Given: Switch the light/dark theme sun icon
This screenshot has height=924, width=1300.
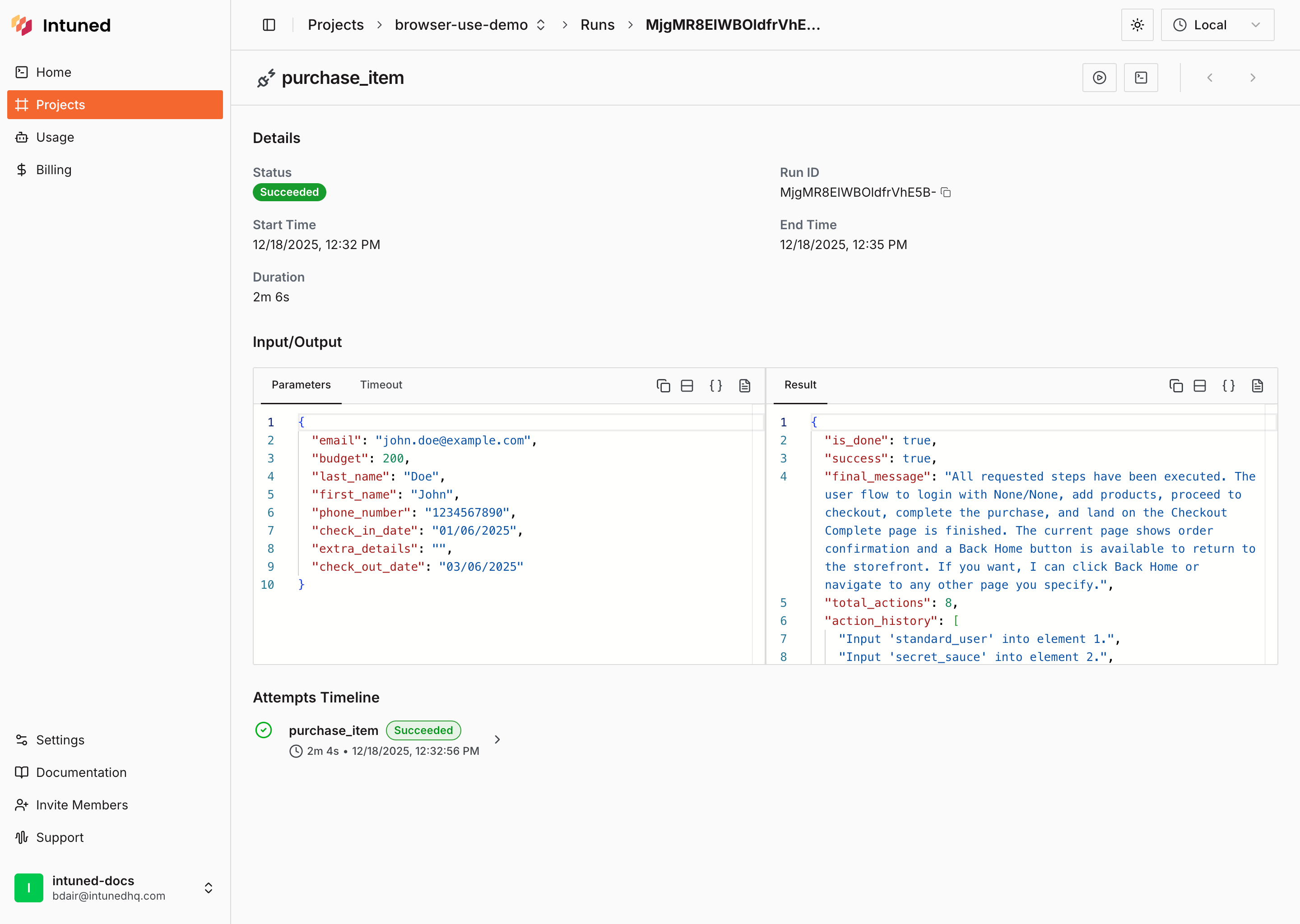Looking at the screenshot, I should coord(1137,25).
